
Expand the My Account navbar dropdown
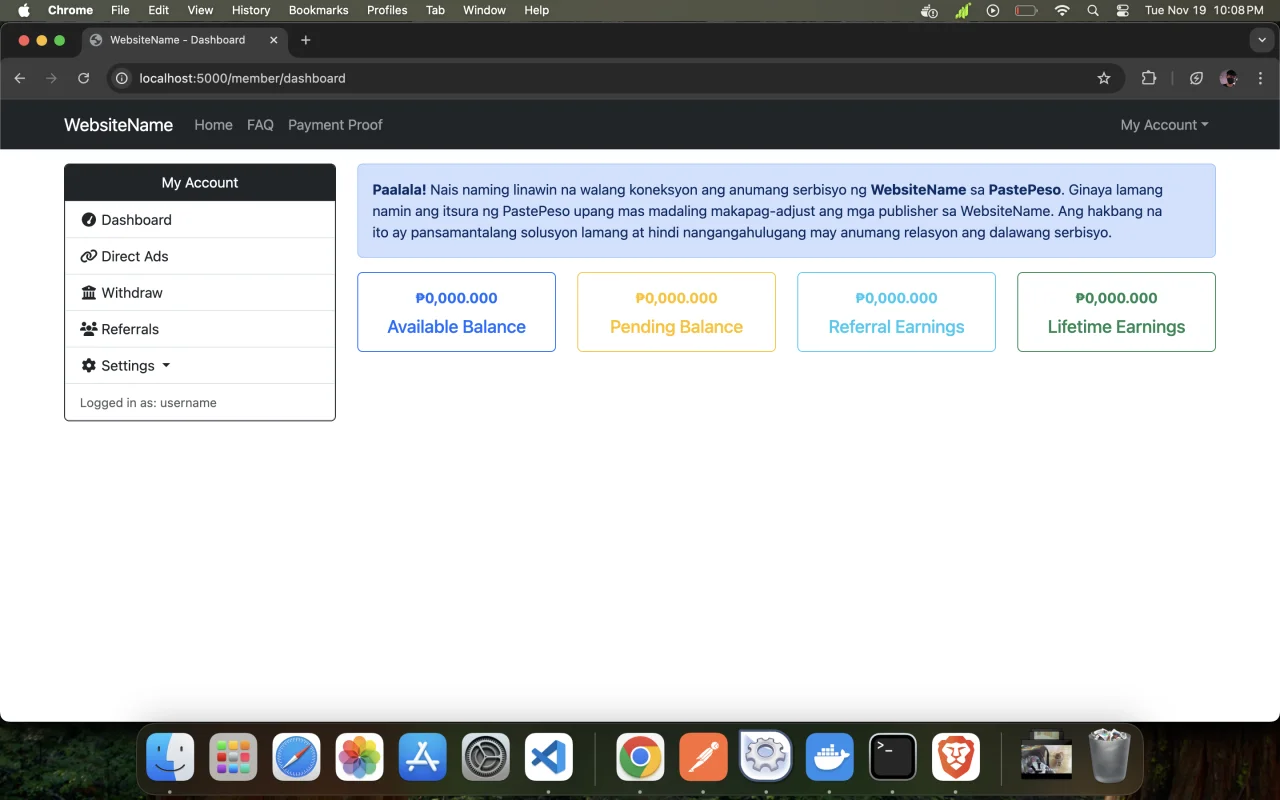[1164, 125]
